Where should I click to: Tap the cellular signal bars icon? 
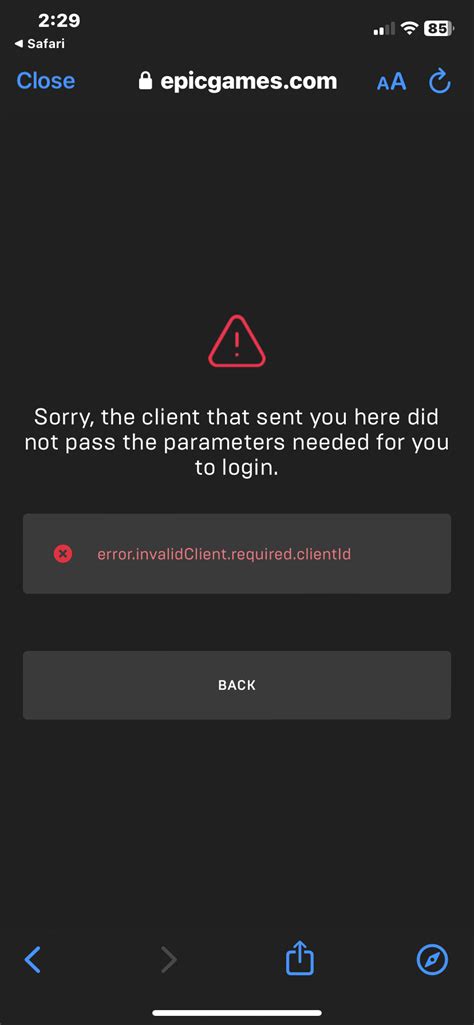(x=384, y=29)
